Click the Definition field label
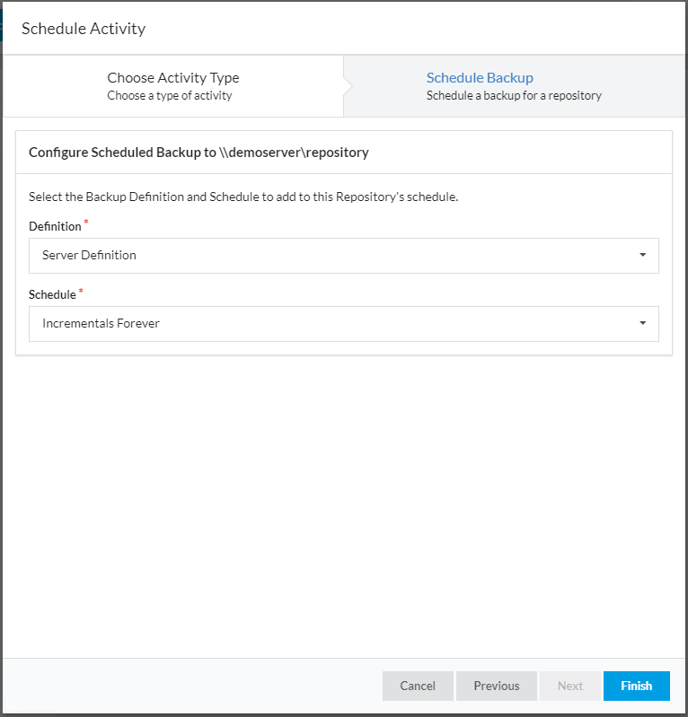Viewport: 688px width, 717px height. coord(55,226)
